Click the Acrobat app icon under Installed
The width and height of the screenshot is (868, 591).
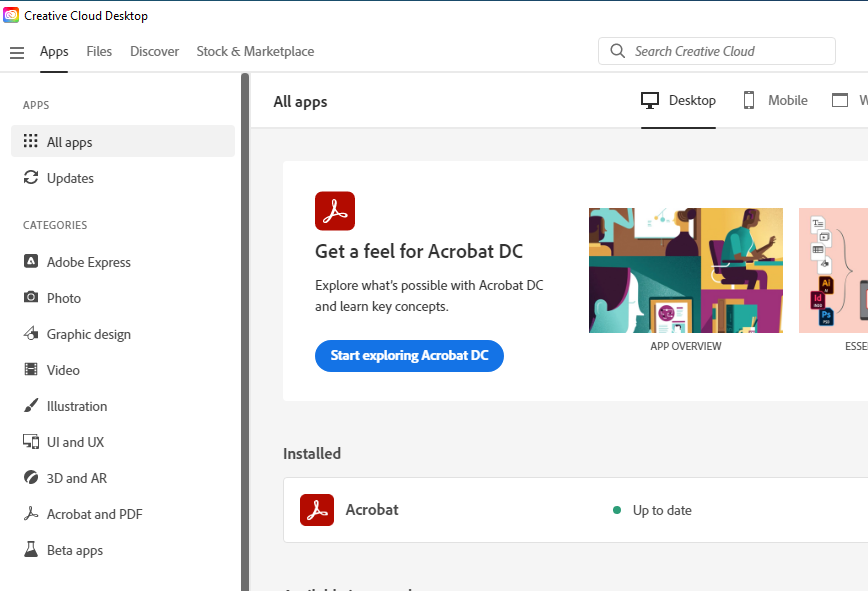317,510
